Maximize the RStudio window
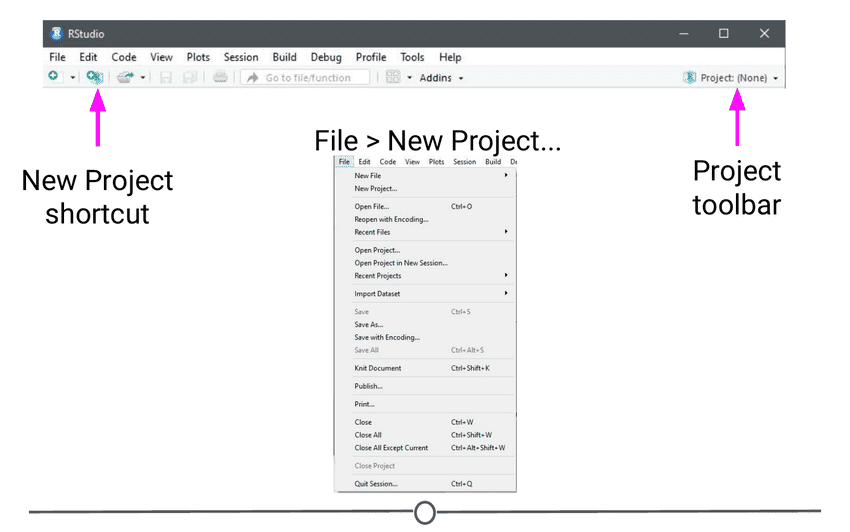Screen dimensions: 850x532 [724, 34]
